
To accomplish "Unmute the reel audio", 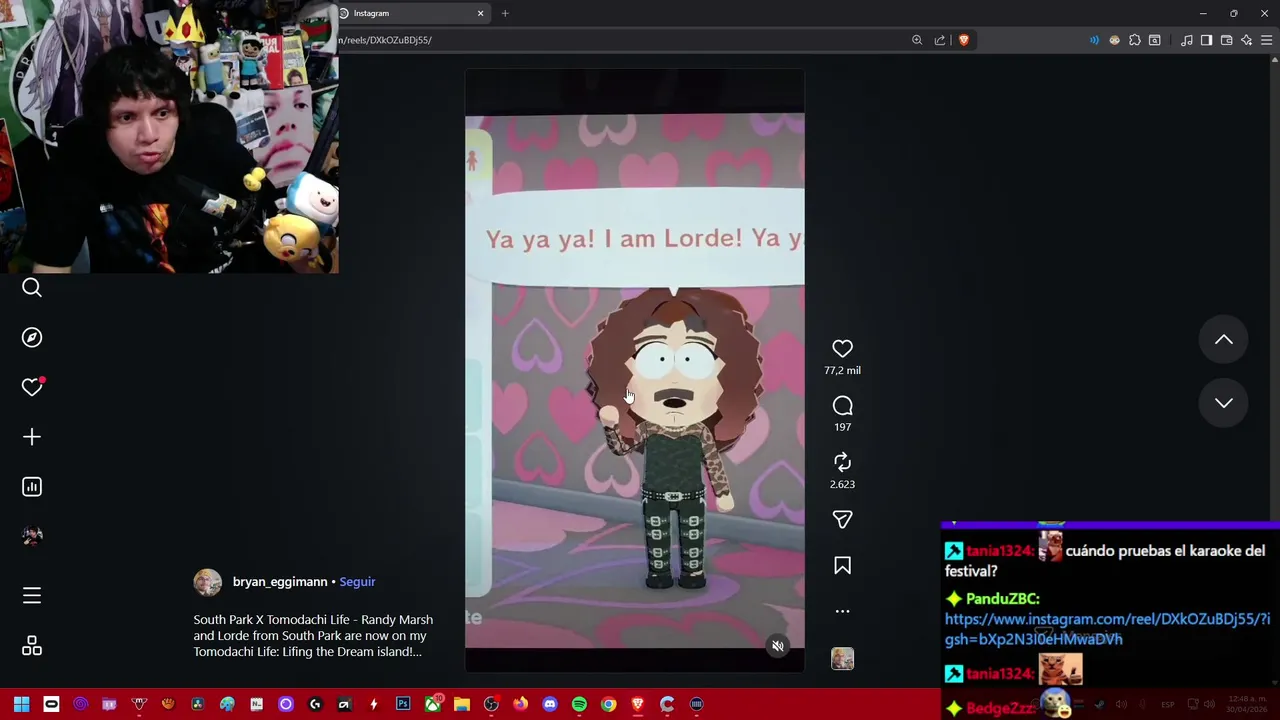I will [x=778, y=646].
